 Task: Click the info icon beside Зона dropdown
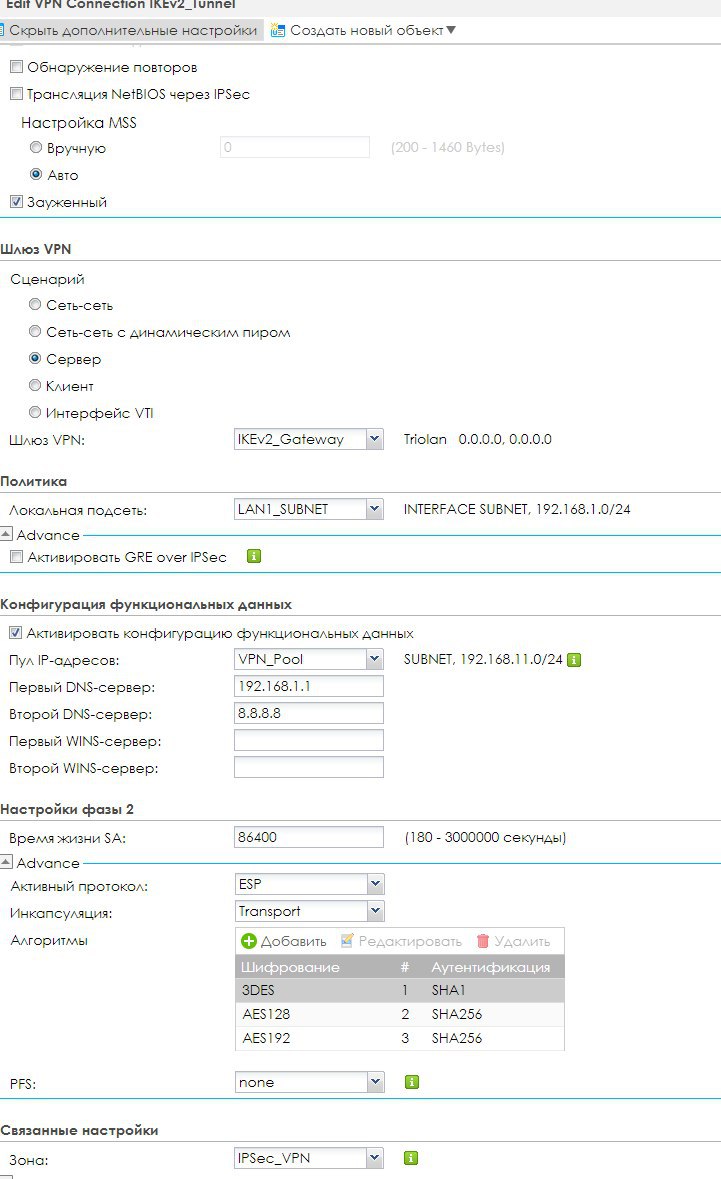click(x=410, y=1158)
